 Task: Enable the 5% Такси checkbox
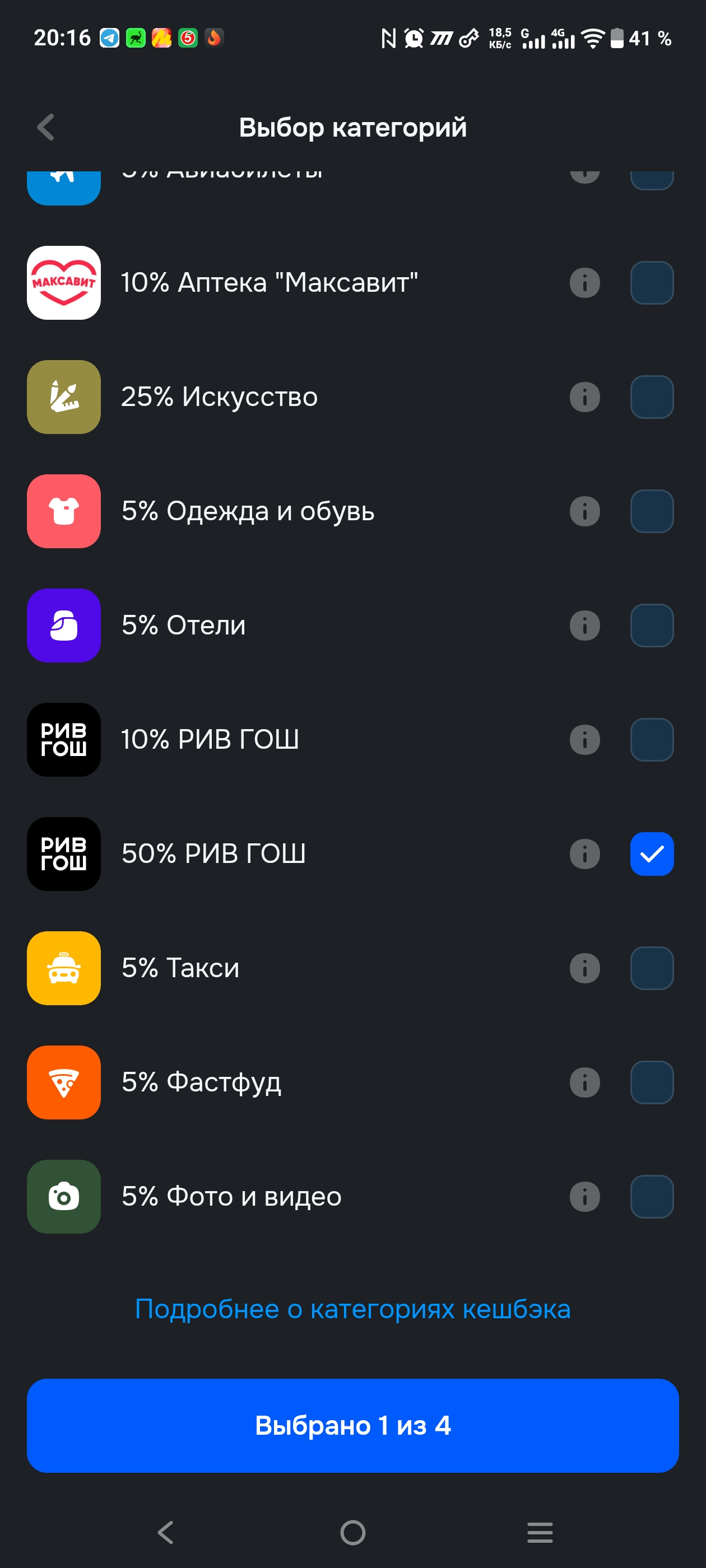point(651,968)
